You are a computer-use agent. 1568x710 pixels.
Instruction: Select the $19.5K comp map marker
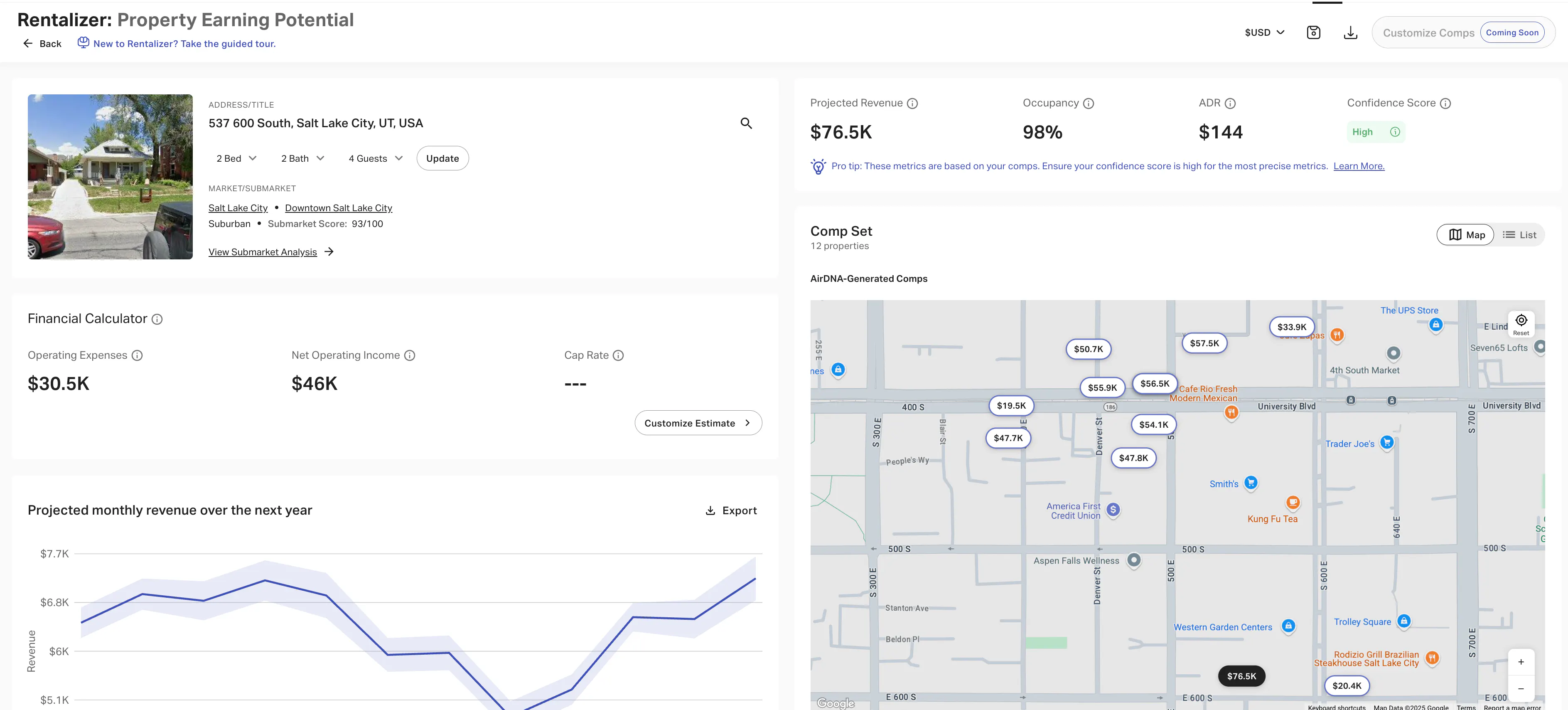(1011, 406)
